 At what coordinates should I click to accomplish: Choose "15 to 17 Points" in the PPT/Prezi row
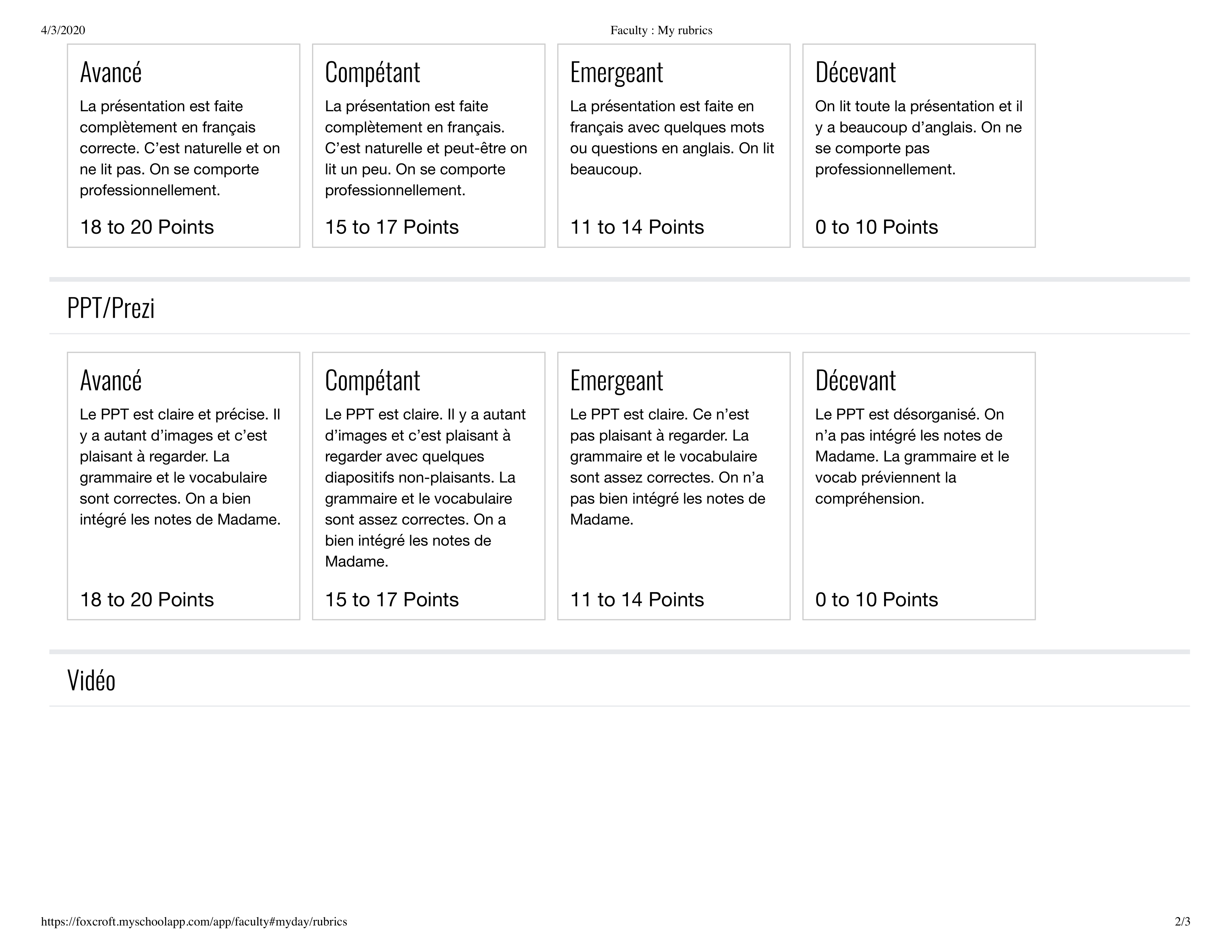click(392, 600)
